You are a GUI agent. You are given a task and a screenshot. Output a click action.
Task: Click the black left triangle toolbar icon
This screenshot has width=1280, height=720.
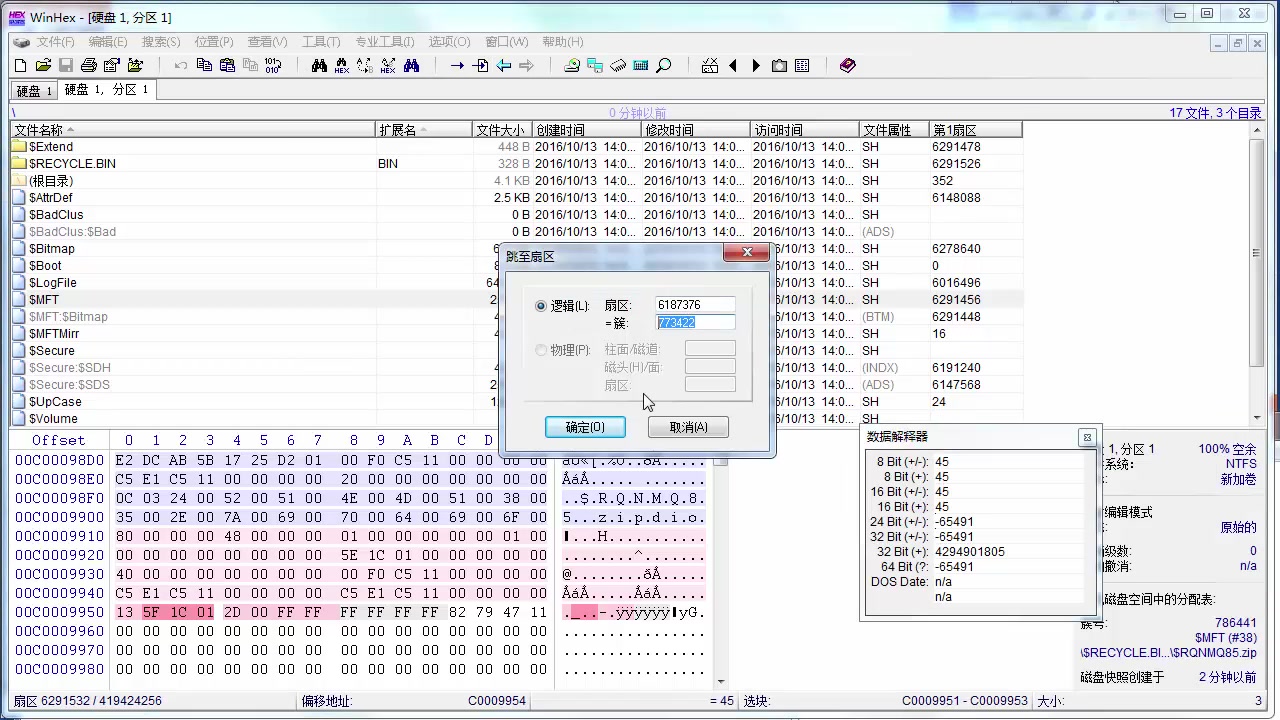click(x=733, y=66)
